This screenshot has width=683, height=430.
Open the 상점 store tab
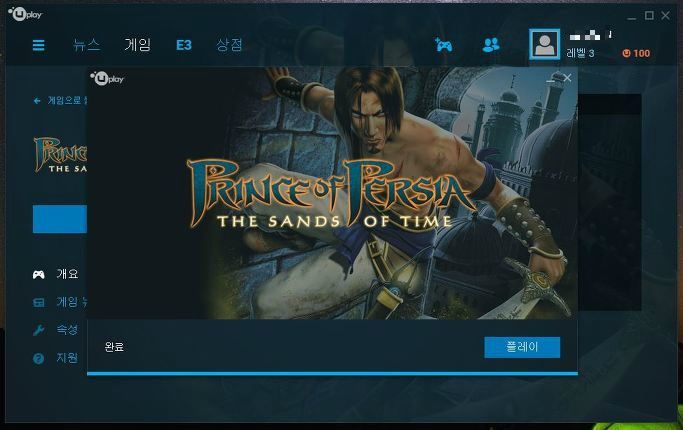[230, 45]
